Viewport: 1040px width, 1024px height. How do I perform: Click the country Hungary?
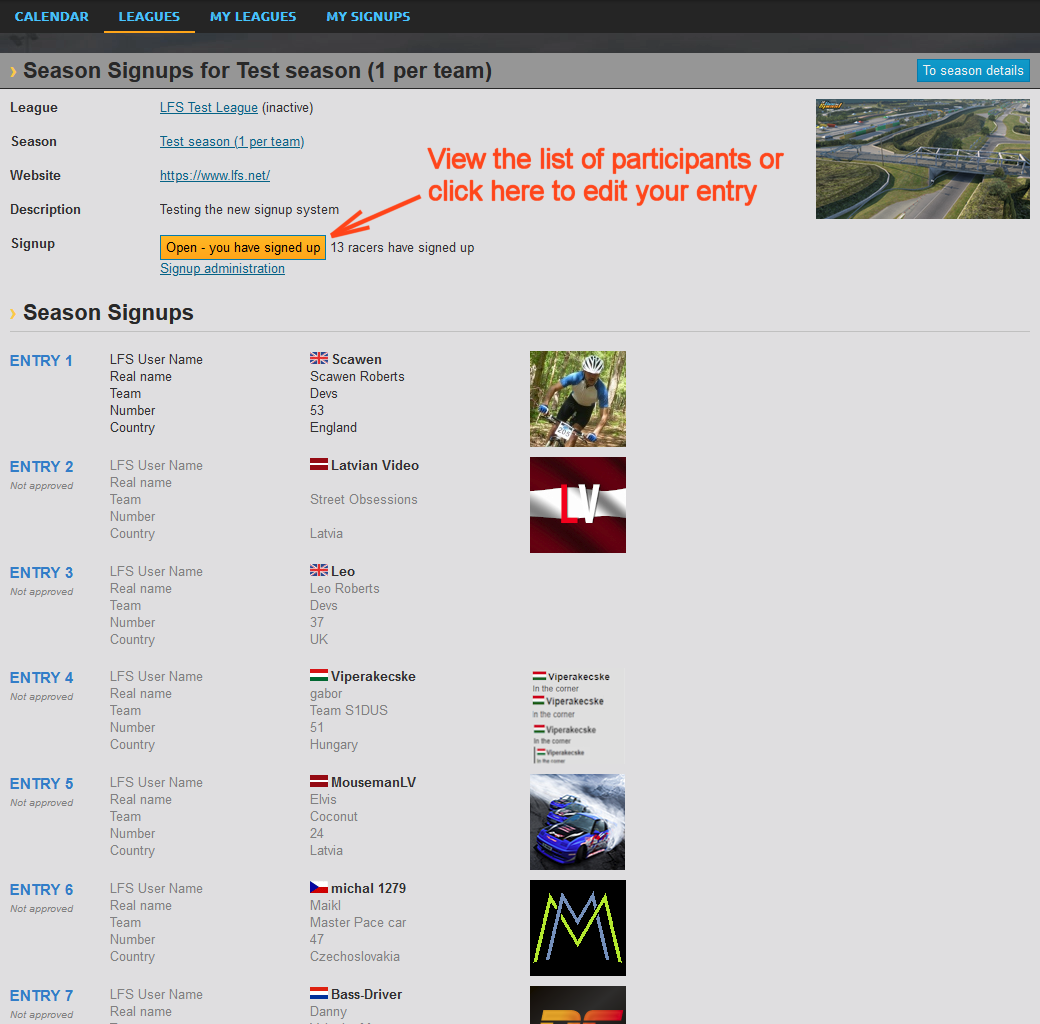pyautogui.click(x=334, y=745)
